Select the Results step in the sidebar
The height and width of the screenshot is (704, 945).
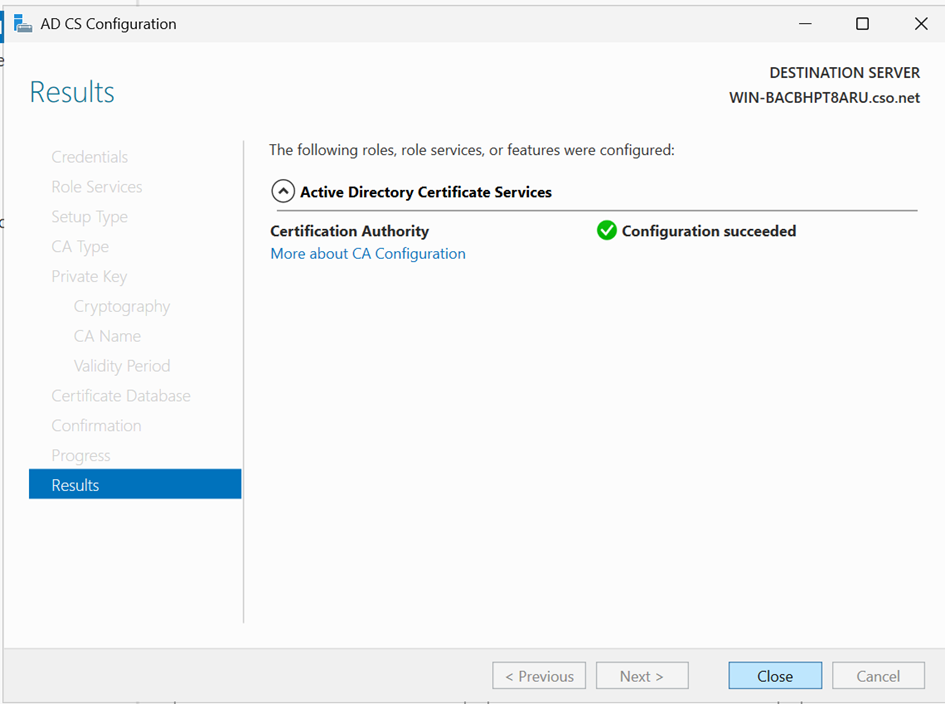76,485
